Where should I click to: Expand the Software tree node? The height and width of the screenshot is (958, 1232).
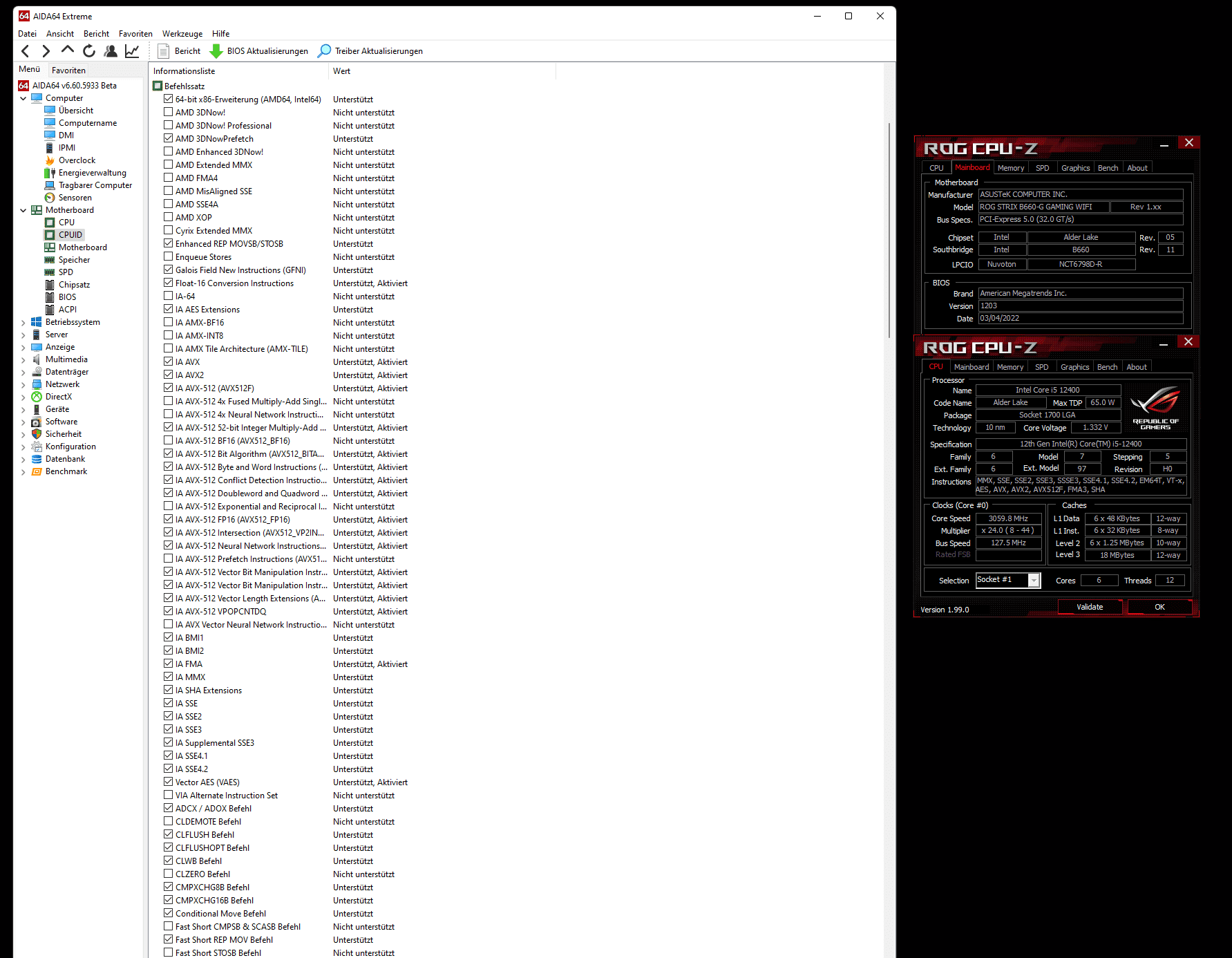[23, 422]
